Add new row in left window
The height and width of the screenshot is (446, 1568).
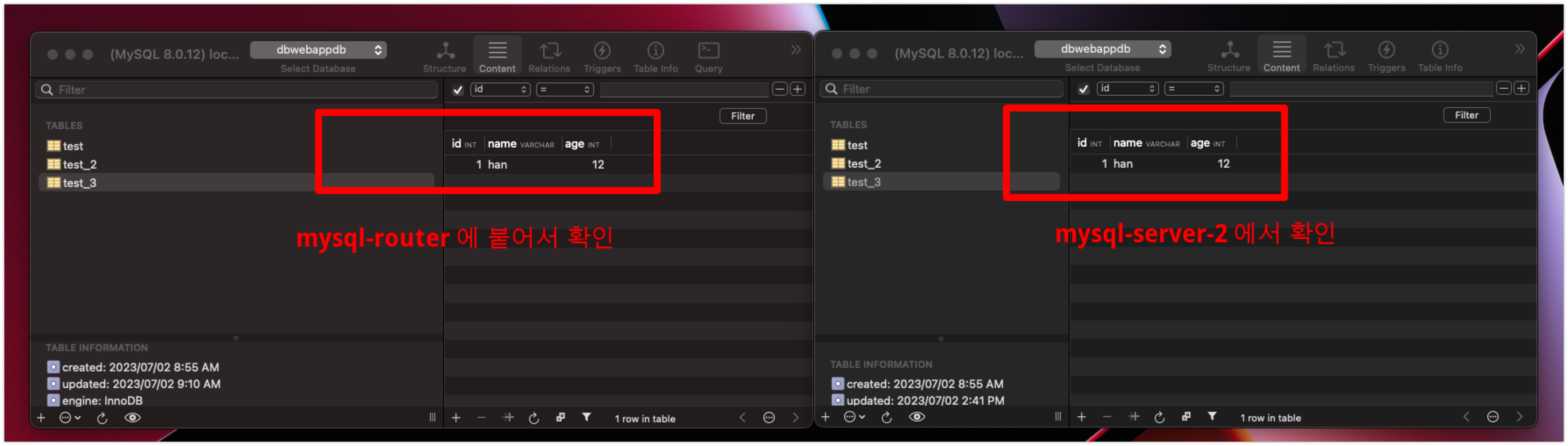(x=456, y=418)
